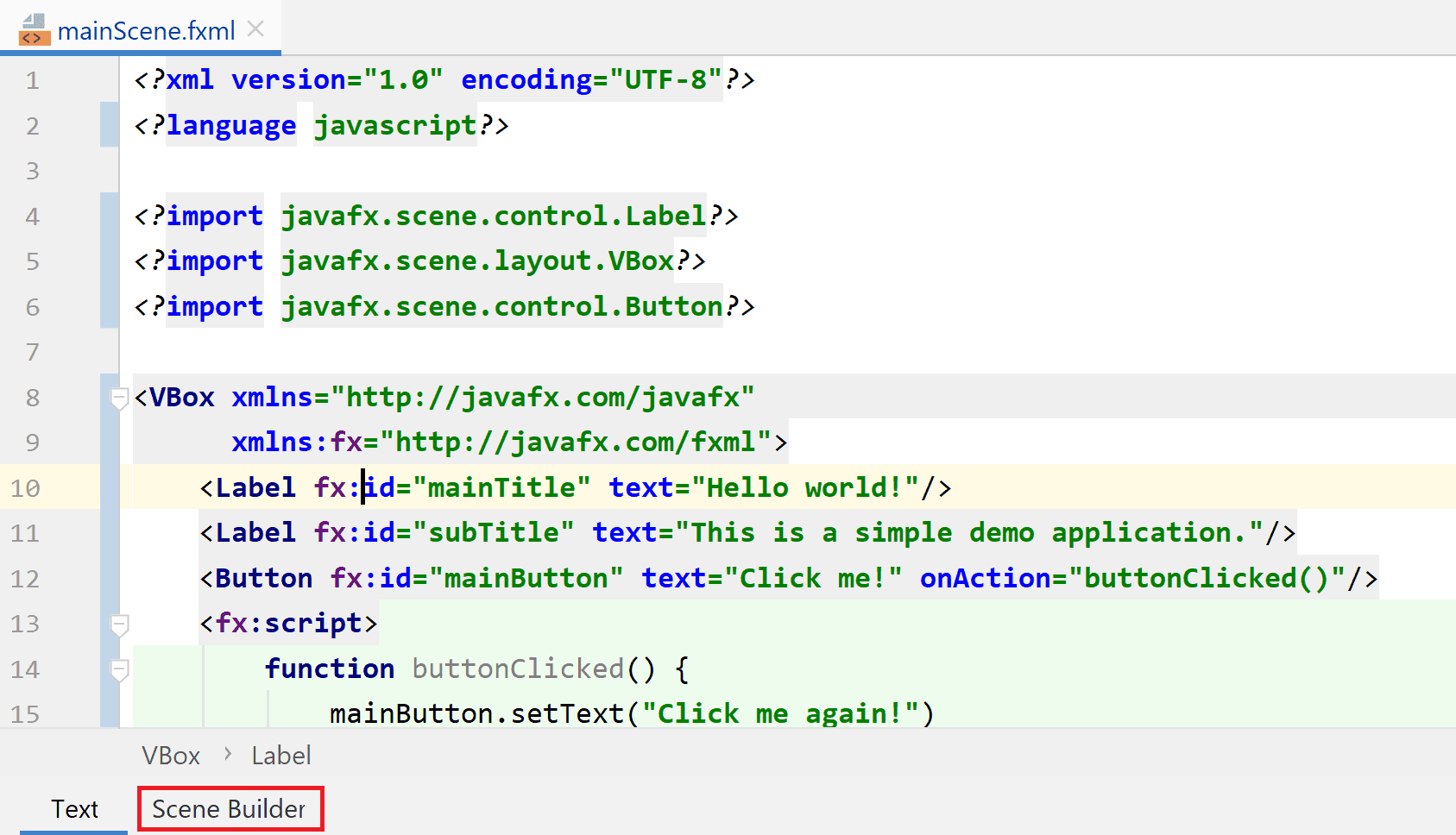Click line number 1 in gutter

[x=33, y=81]
